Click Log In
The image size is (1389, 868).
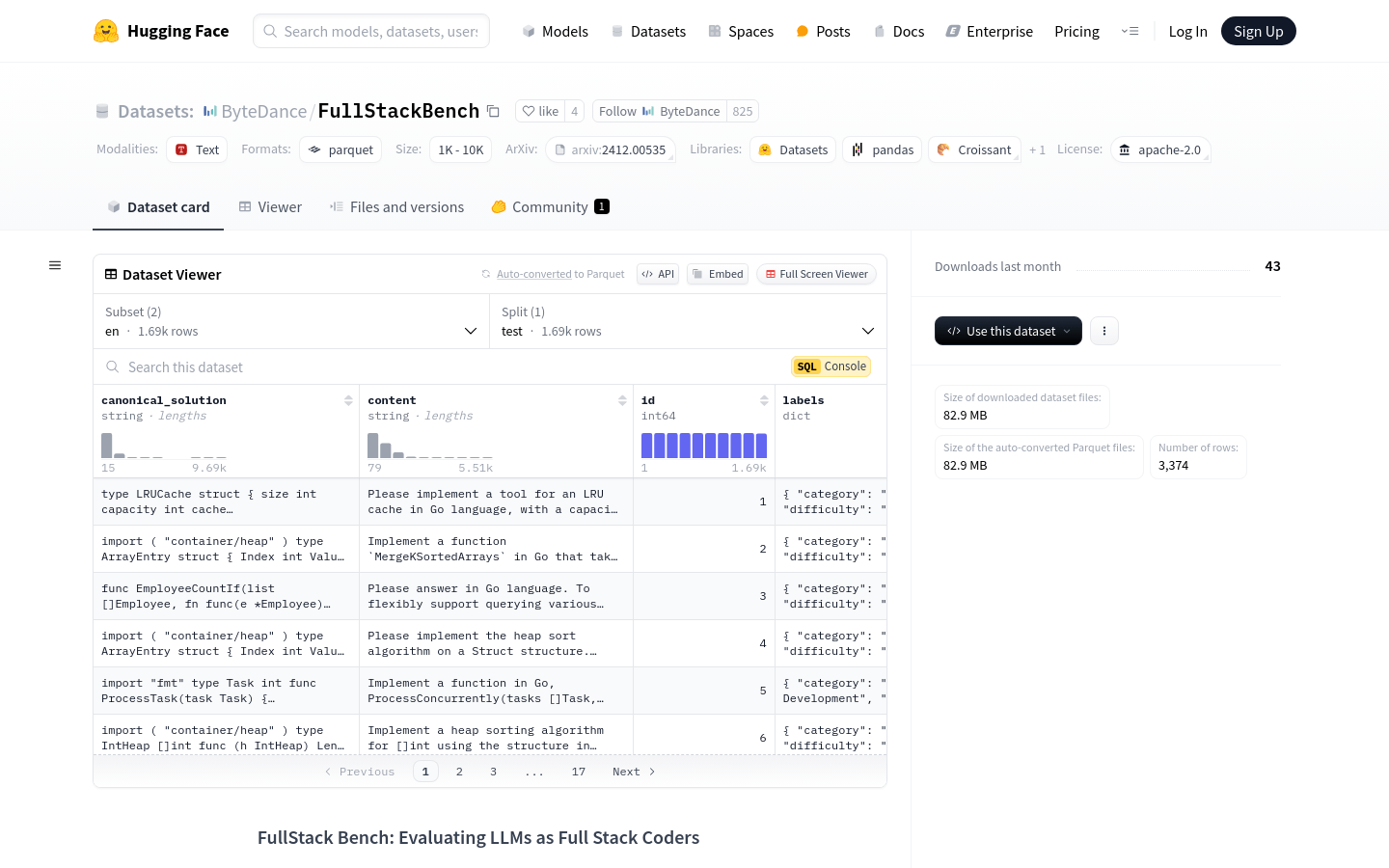(x=1187, y=31)
